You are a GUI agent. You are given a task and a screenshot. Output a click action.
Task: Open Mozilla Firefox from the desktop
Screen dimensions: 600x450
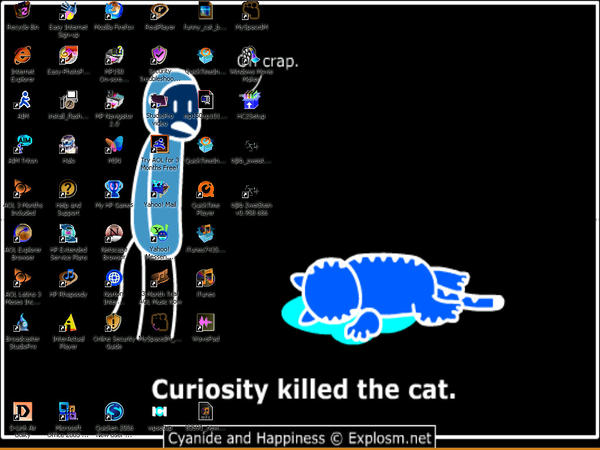coord(114,11)
